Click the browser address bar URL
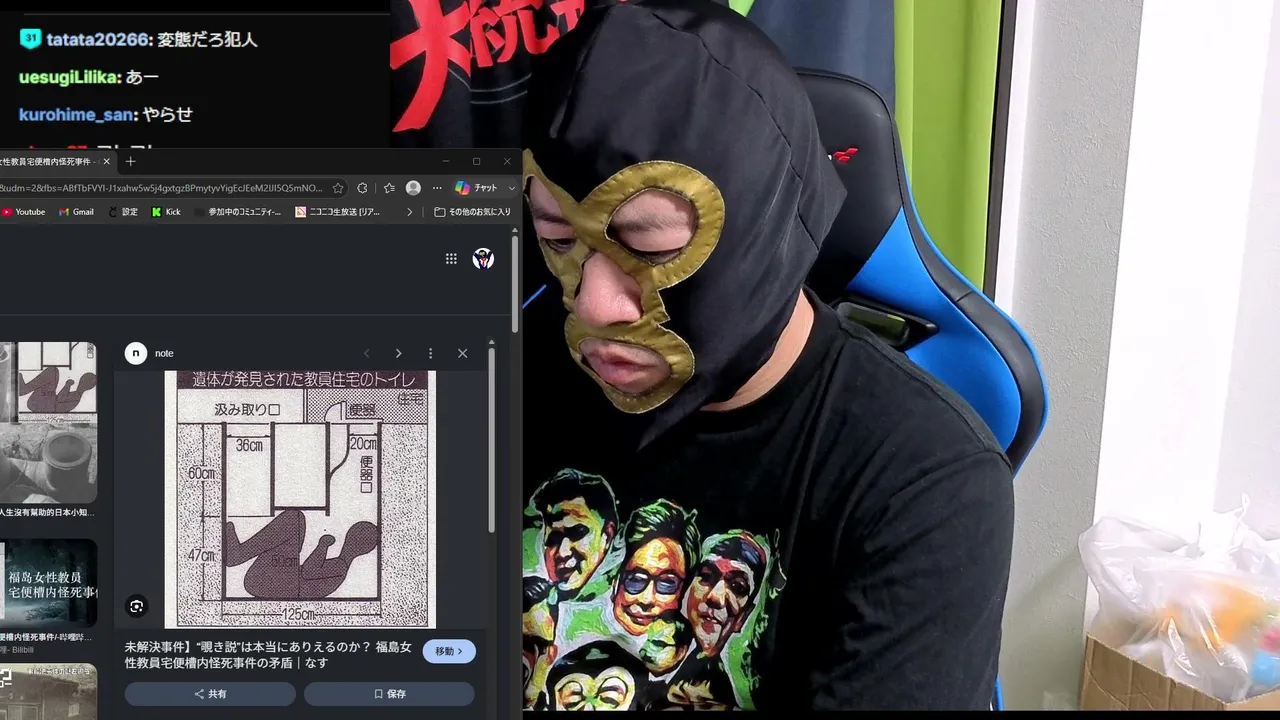1280x720 pixels. coord(162,188)
